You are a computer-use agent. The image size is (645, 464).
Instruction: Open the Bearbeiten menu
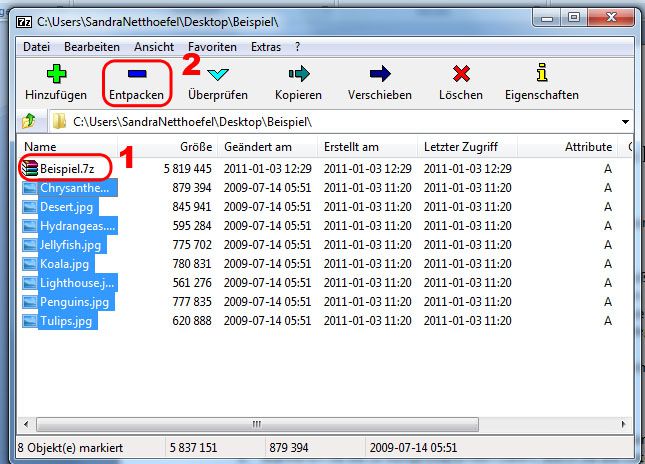point(92,47)
